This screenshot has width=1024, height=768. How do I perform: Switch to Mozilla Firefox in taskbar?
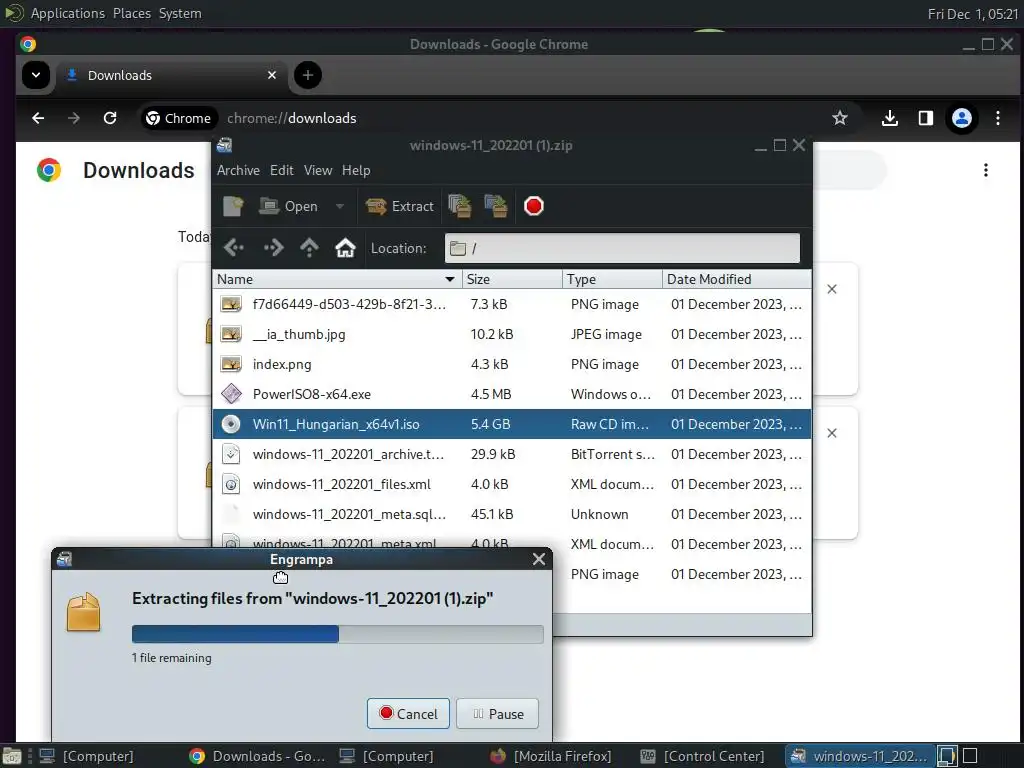coord(552,756)
